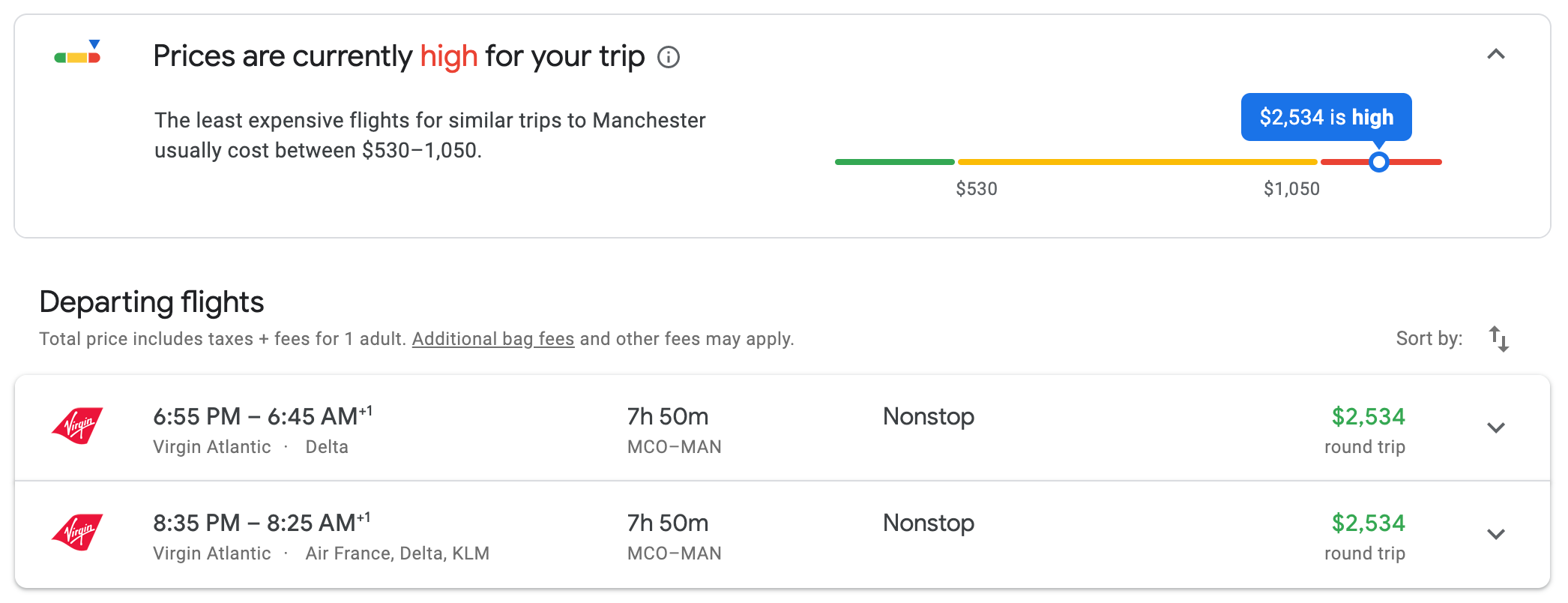Collapse the price insights panel
The width and height of the screenshot is (1568, 603).
(x=1495, y=55)
